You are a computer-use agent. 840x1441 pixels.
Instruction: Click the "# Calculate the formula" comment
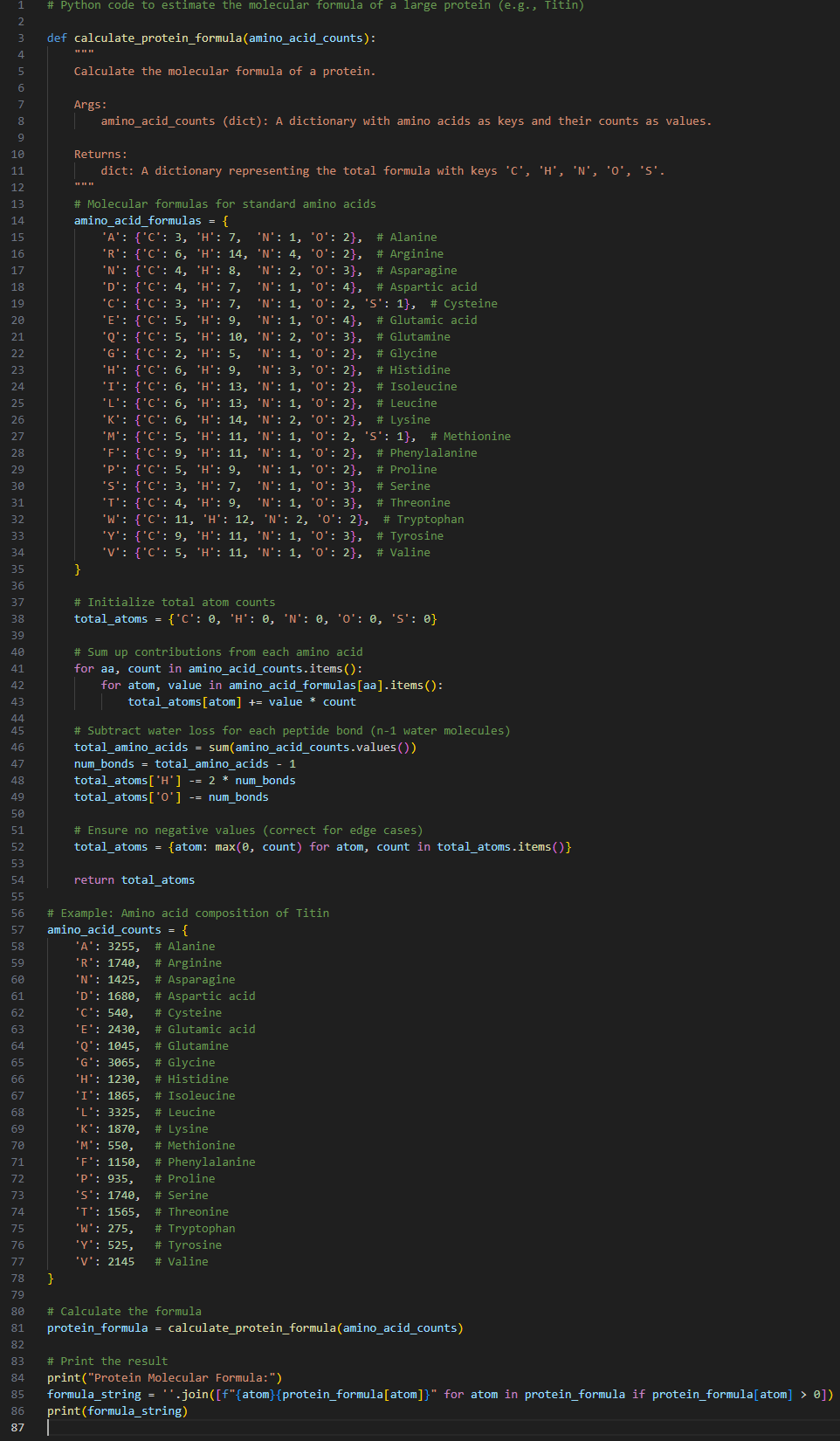point(124,1312)
